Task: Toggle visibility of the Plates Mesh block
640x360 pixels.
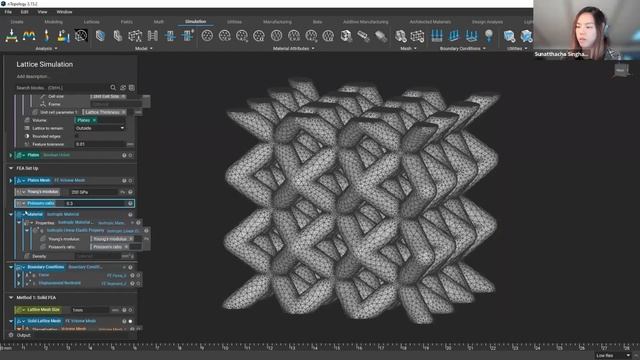Action: click(x=131, y=180)
